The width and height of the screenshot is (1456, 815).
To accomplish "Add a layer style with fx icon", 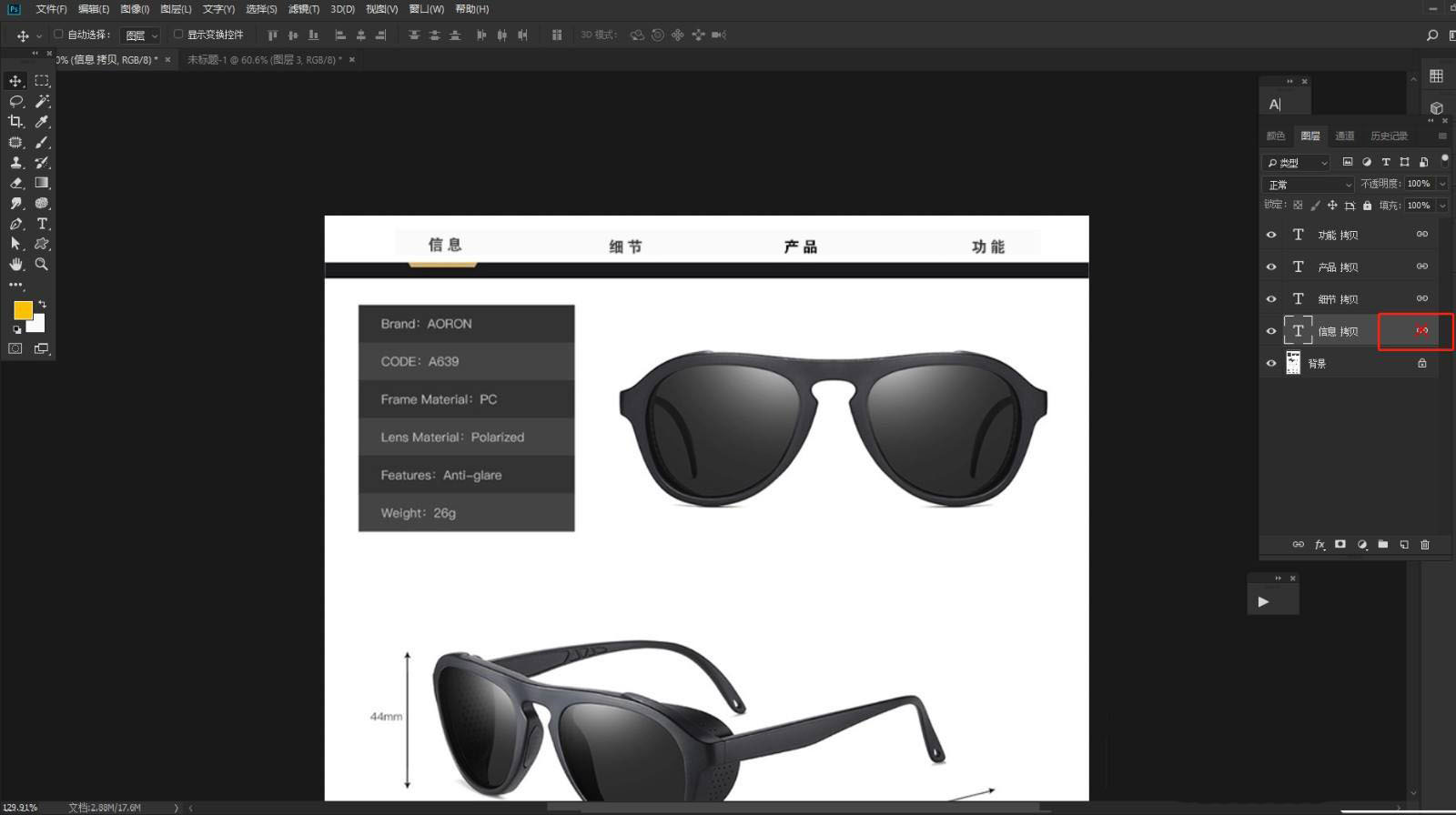I will click(1319, 545).
